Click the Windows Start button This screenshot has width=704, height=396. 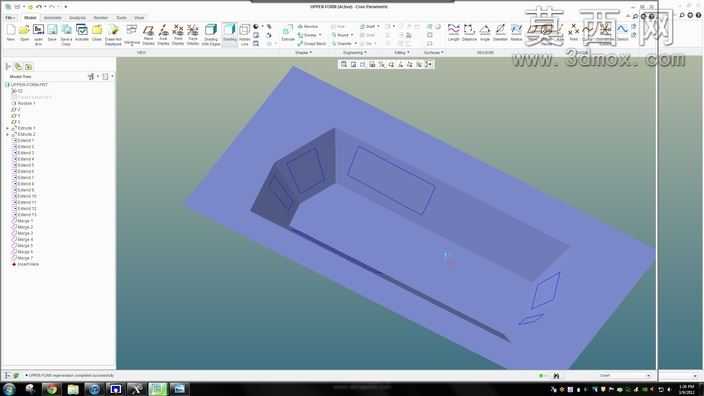(x=9, y=389)
